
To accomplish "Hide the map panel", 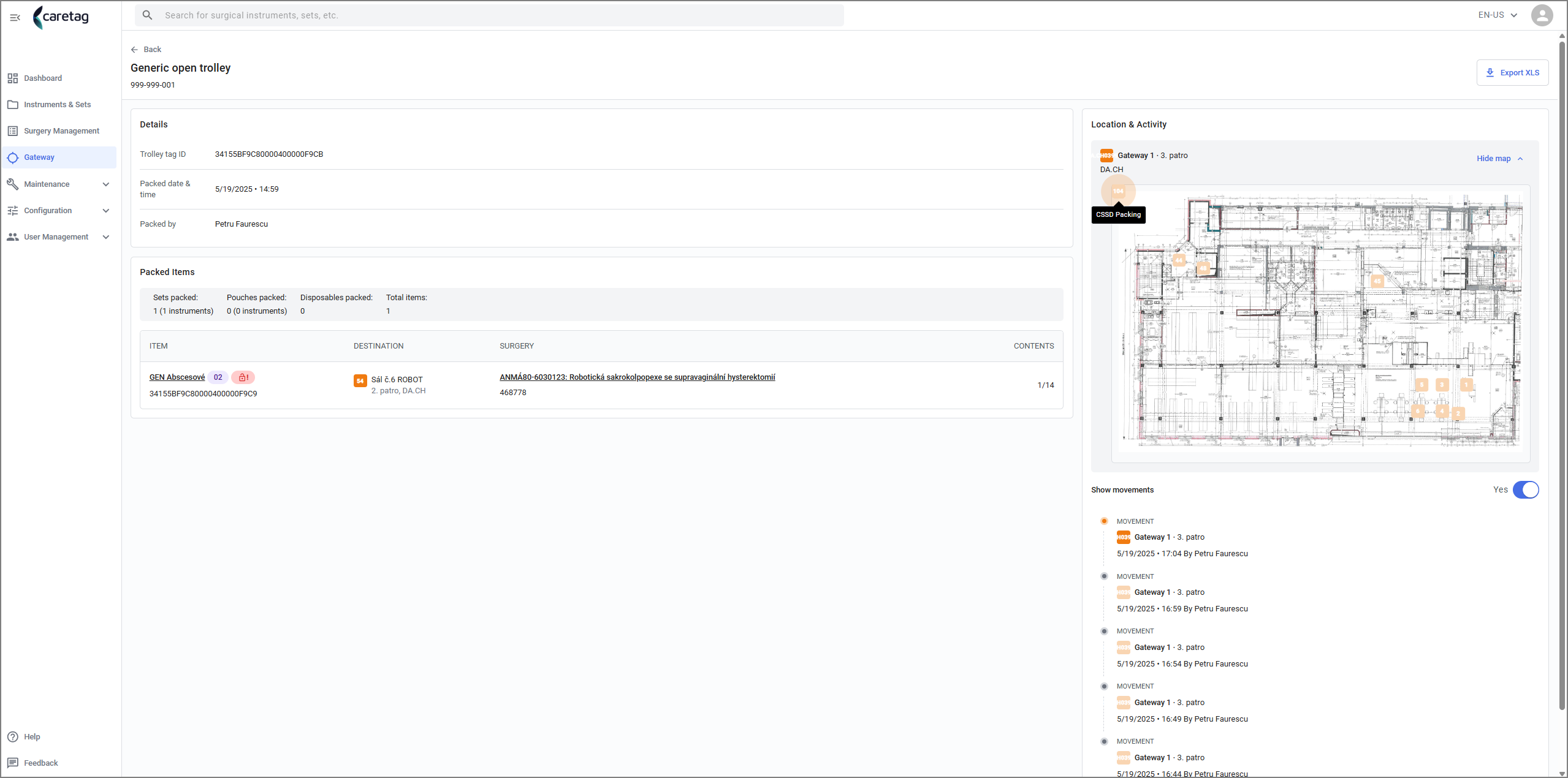I will (x=1499, y=159).
